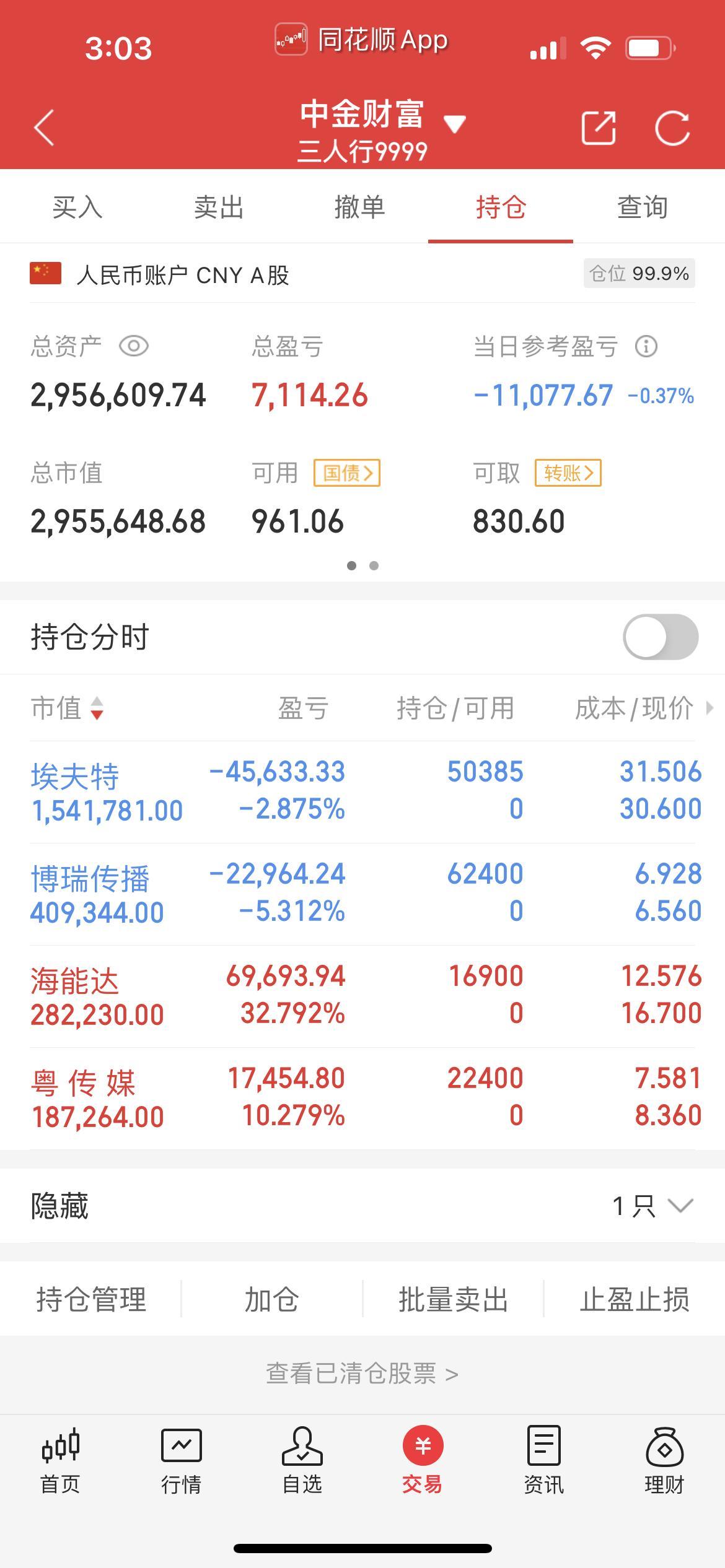Tap the share/export icon in header
Screen dimensions: 725x1568
(599, 128)
